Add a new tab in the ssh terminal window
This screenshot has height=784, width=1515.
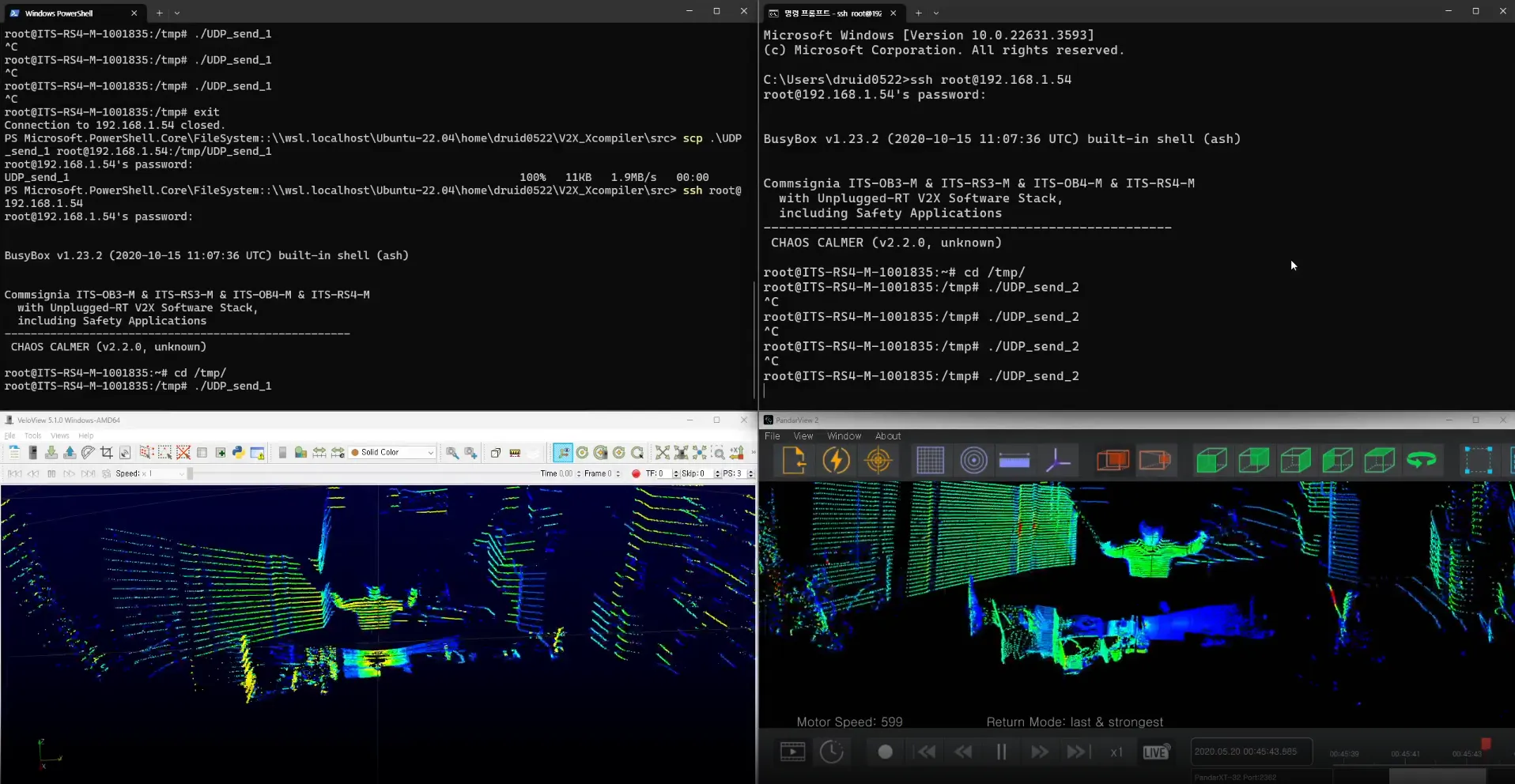pyautogui.click(x=918, y=13)
